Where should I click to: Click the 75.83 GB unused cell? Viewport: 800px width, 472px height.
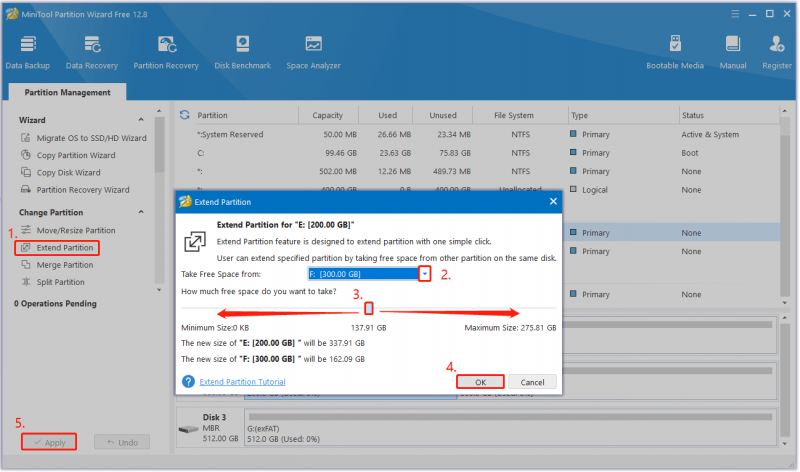(452, 153)
